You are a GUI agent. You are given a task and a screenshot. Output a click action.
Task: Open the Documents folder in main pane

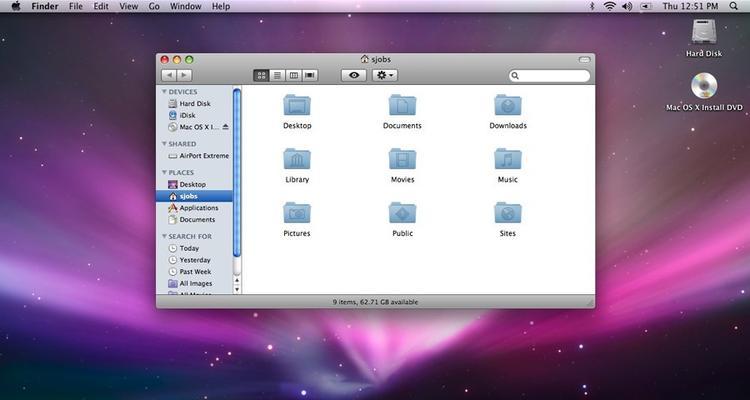(402, 105)
